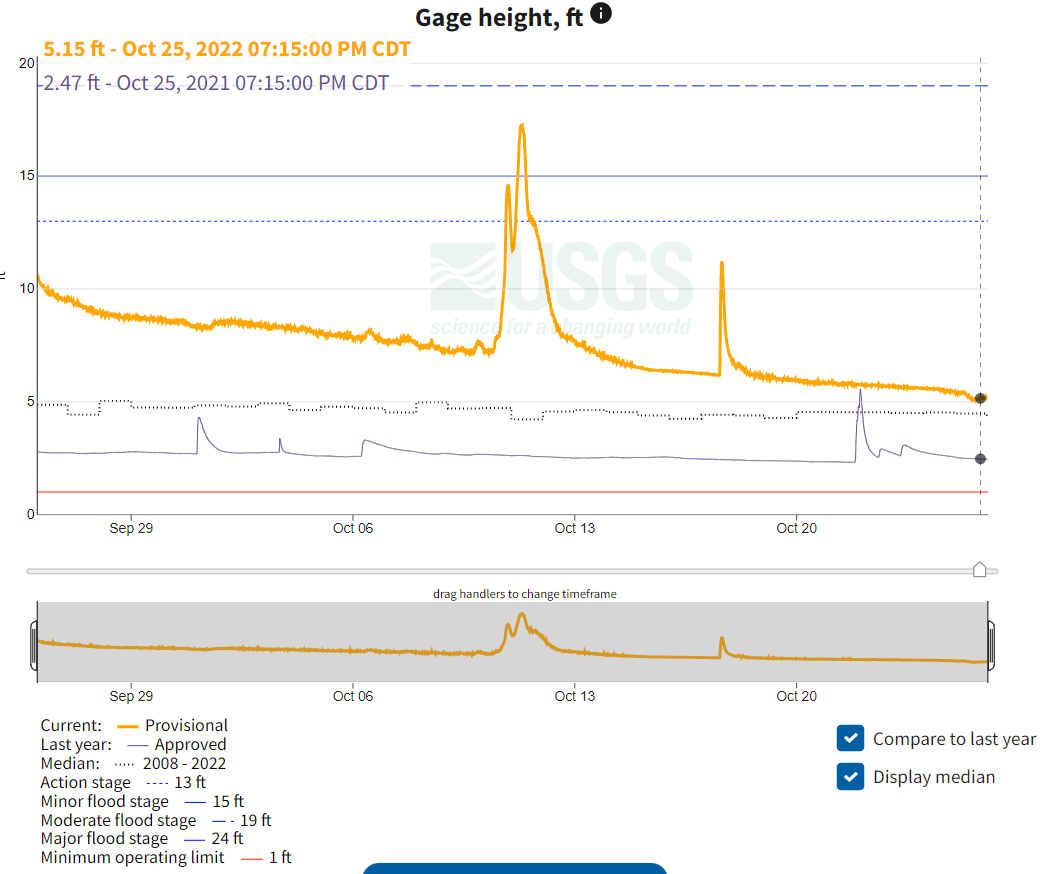
Task: Click the info icon beside Gage height title
Action: 601,14
